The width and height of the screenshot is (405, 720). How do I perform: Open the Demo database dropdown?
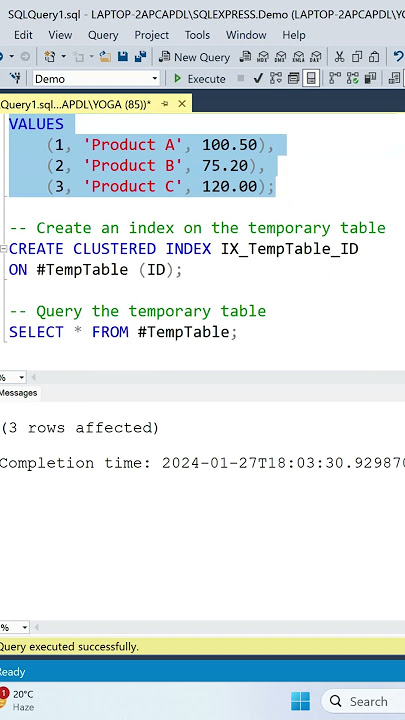tap(96, 79)
